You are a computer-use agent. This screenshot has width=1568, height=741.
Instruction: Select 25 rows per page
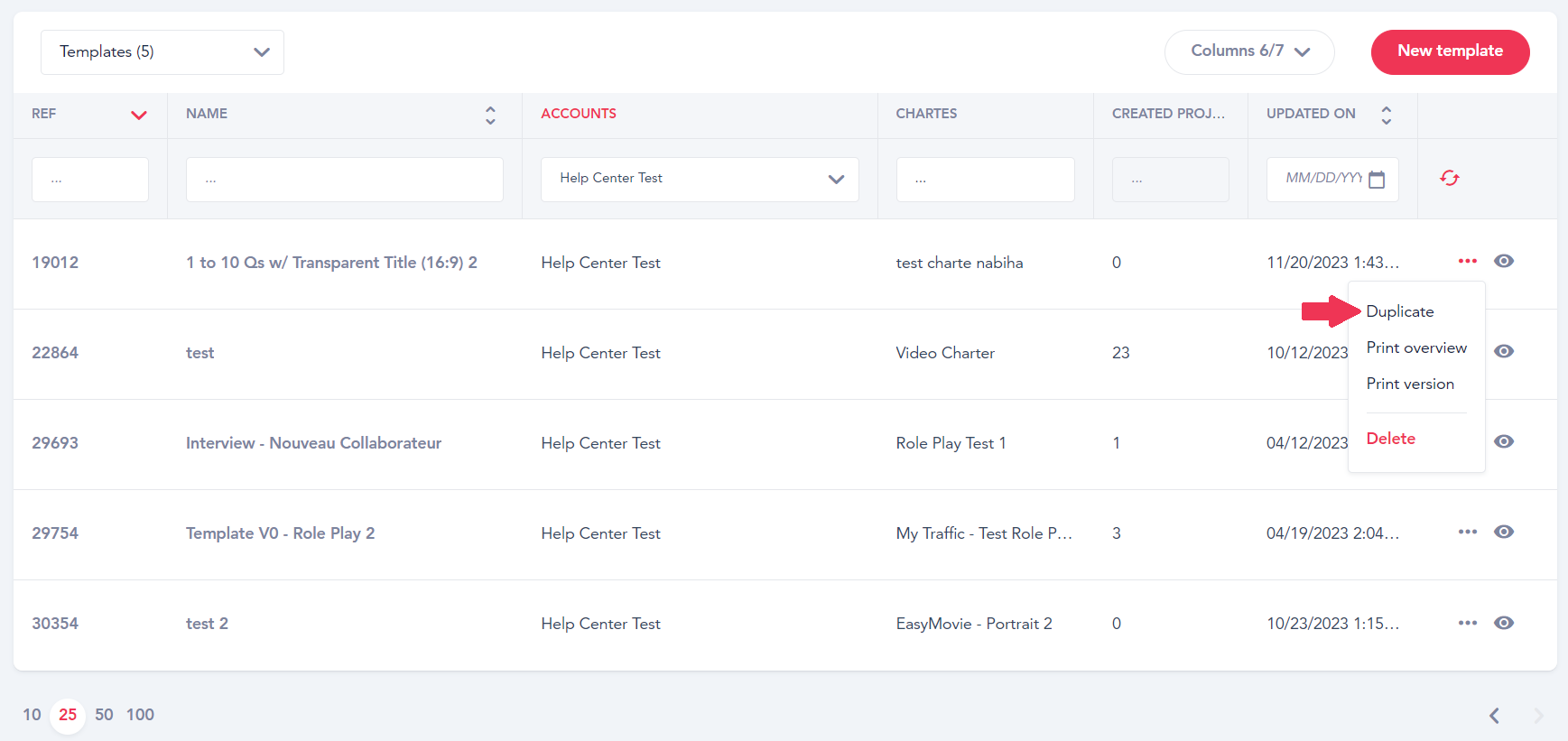[x=68, y=715]
